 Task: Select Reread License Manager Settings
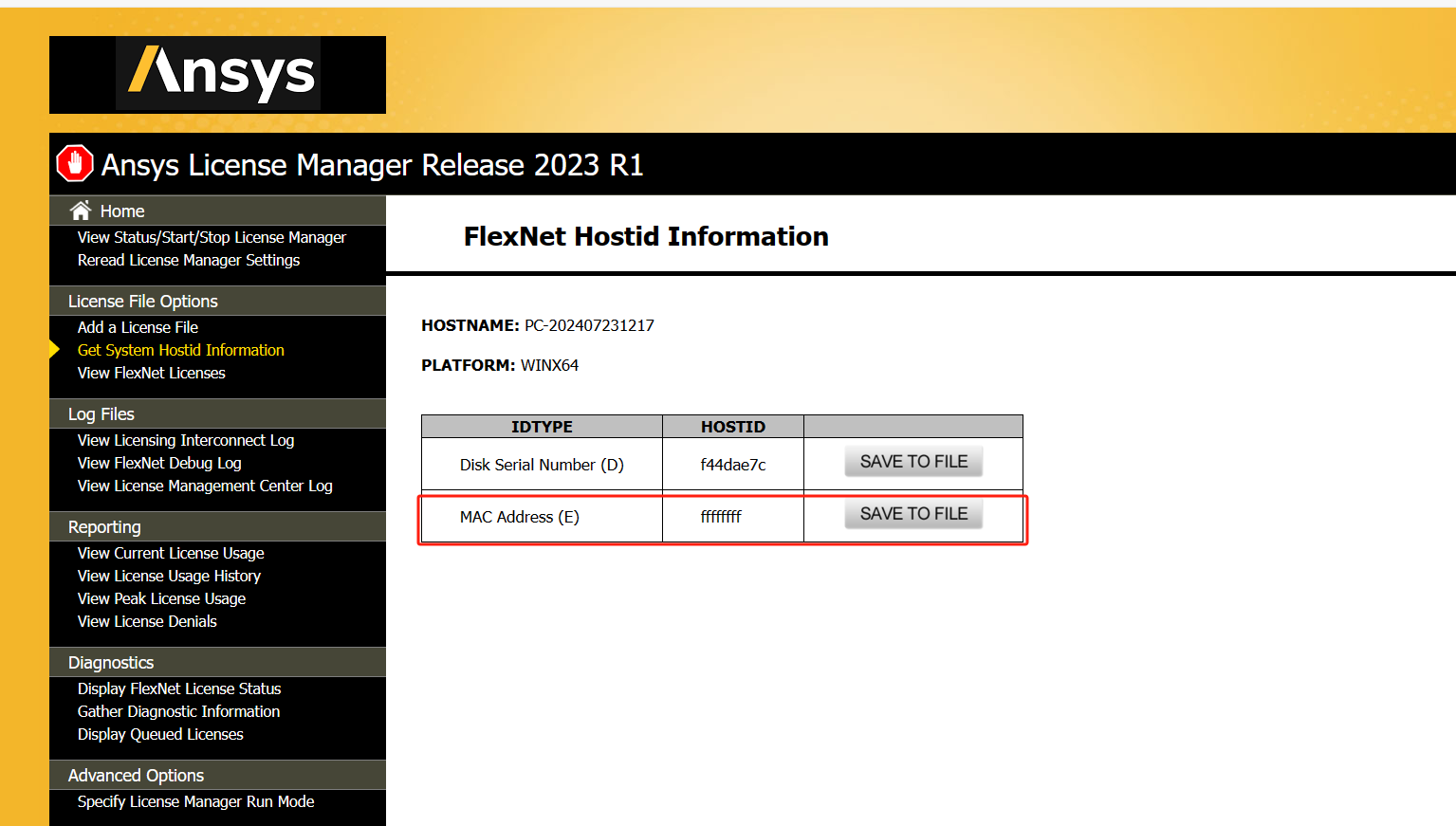tap(189, 260)
